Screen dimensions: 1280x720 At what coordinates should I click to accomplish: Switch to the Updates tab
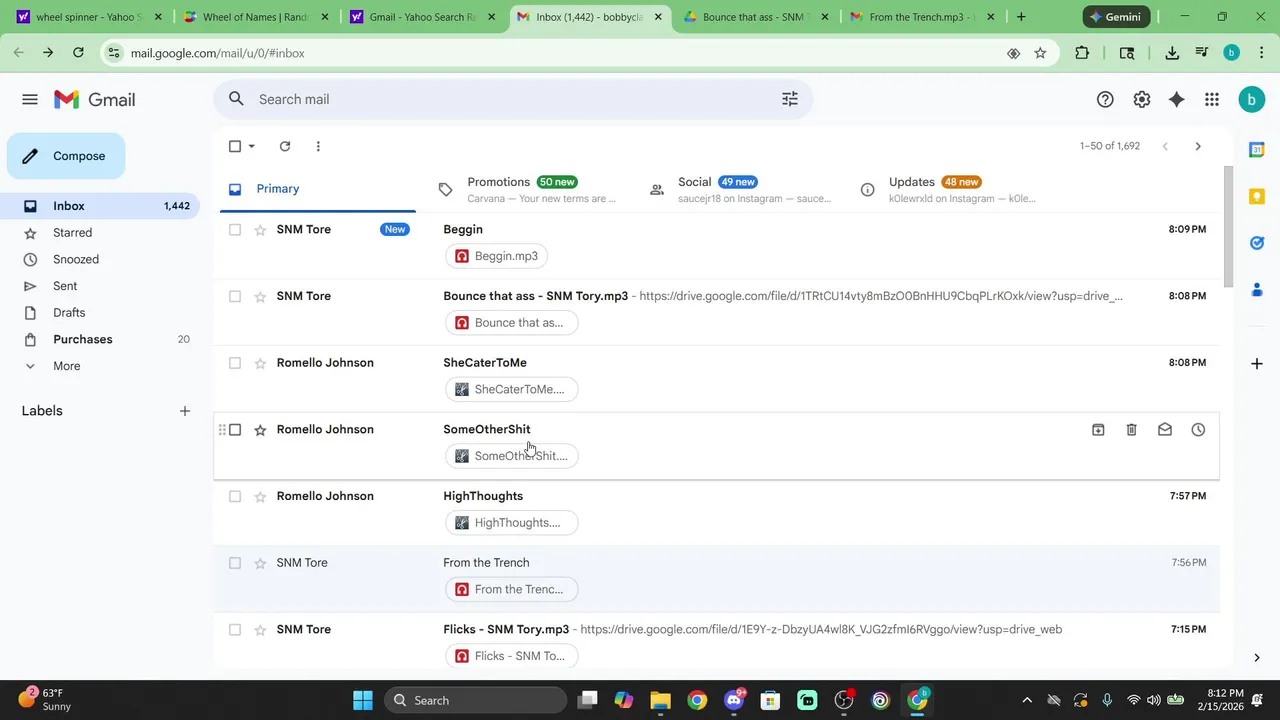pos(951,189)
